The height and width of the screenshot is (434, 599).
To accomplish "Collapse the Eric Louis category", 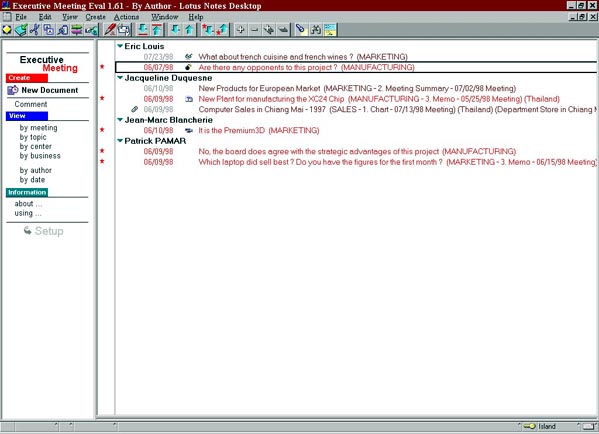I will [x=120, y=46].
